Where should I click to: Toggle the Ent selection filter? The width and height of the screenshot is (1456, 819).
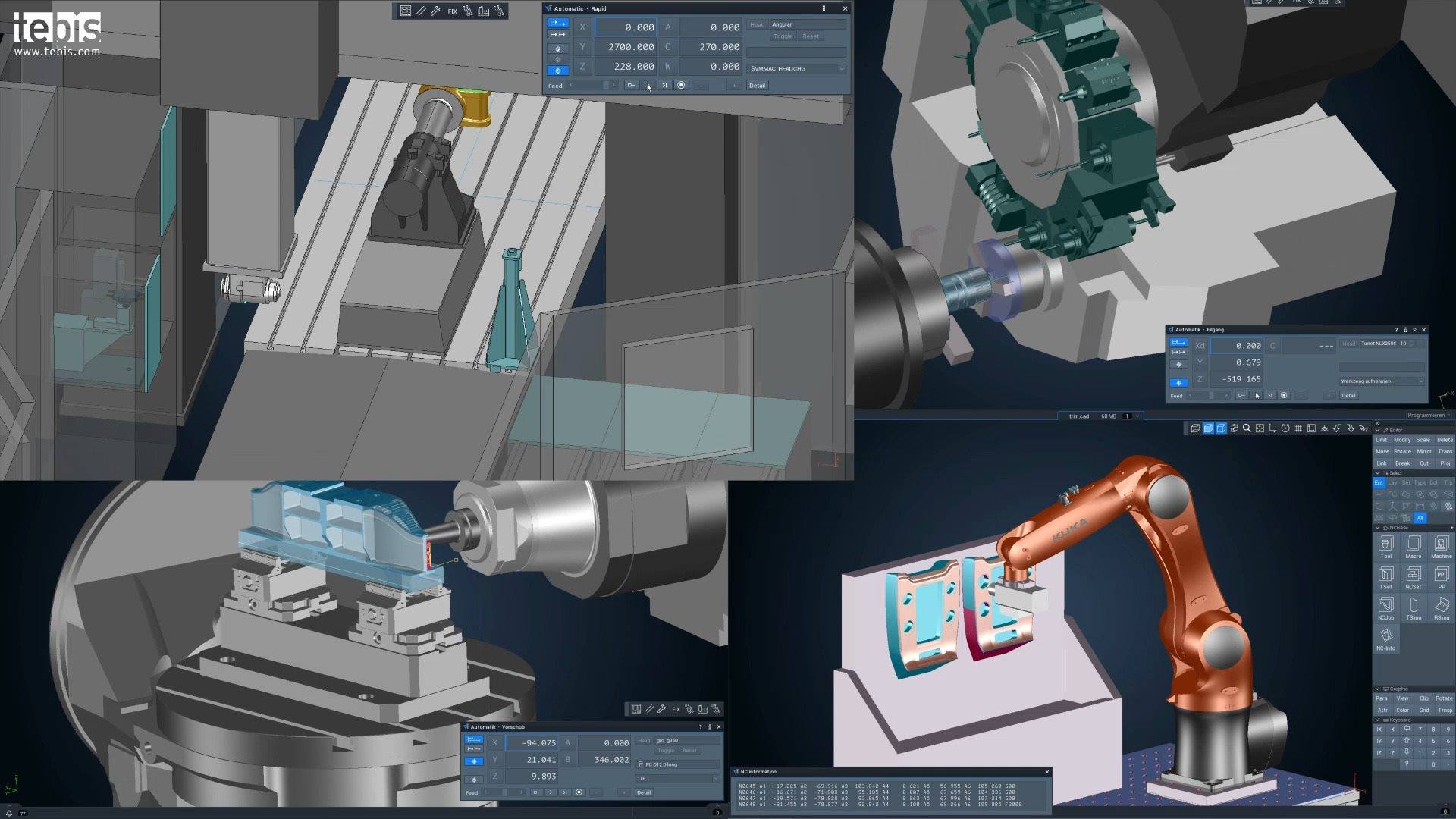[x=1379, y=483]
